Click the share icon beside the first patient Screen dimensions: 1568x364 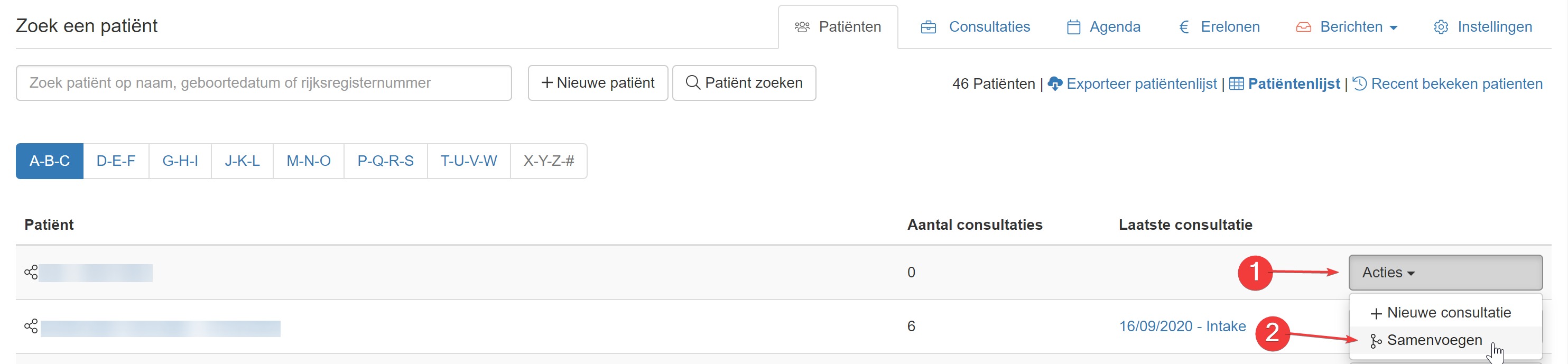coord(31,272)
